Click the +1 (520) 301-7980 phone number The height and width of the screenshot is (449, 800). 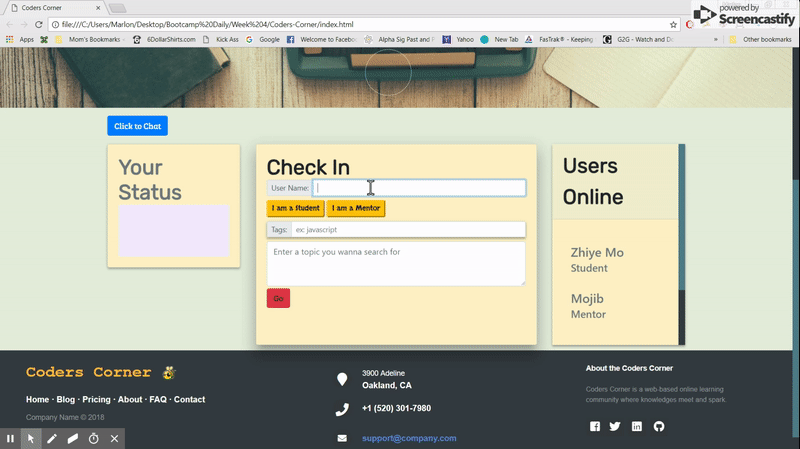[396, 408]
